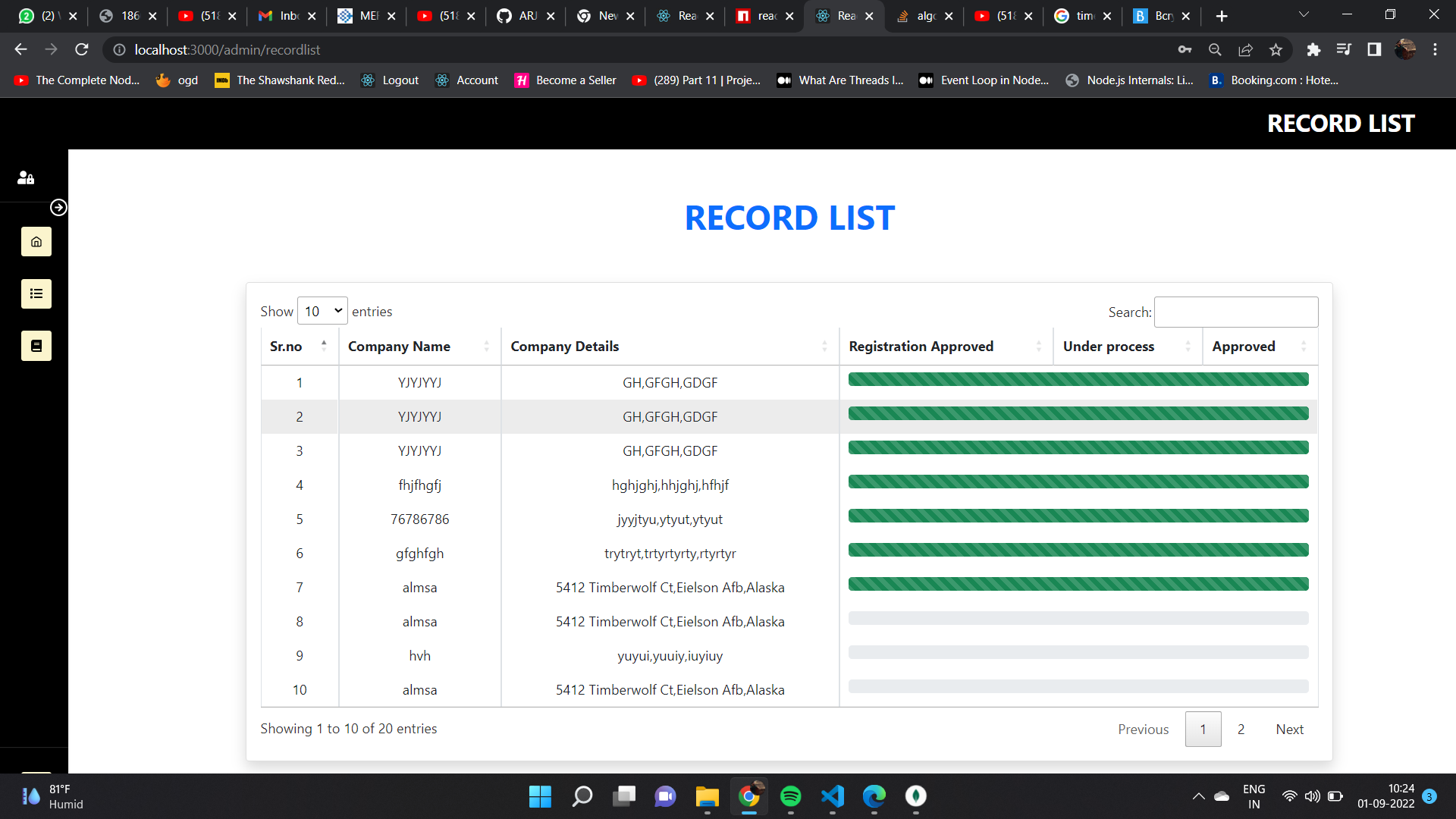Toggle sort on the Under process column
Screen dimensions: 1456x819
[1188, 346]
